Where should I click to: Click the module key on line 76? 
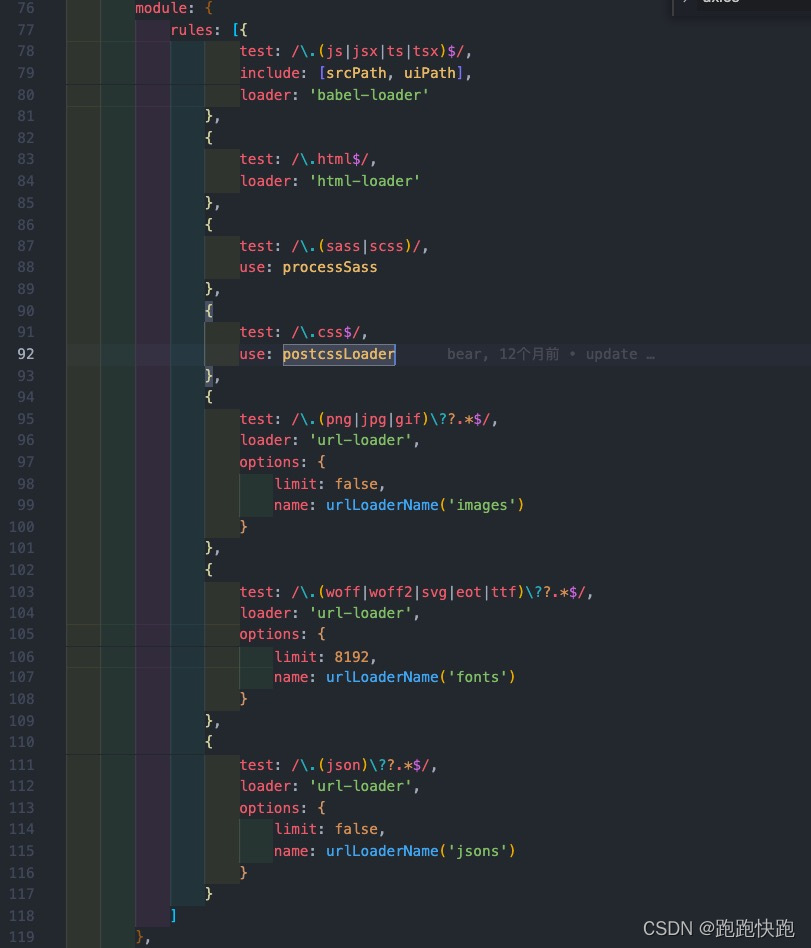pyautogui.click(x=161, y=8)
